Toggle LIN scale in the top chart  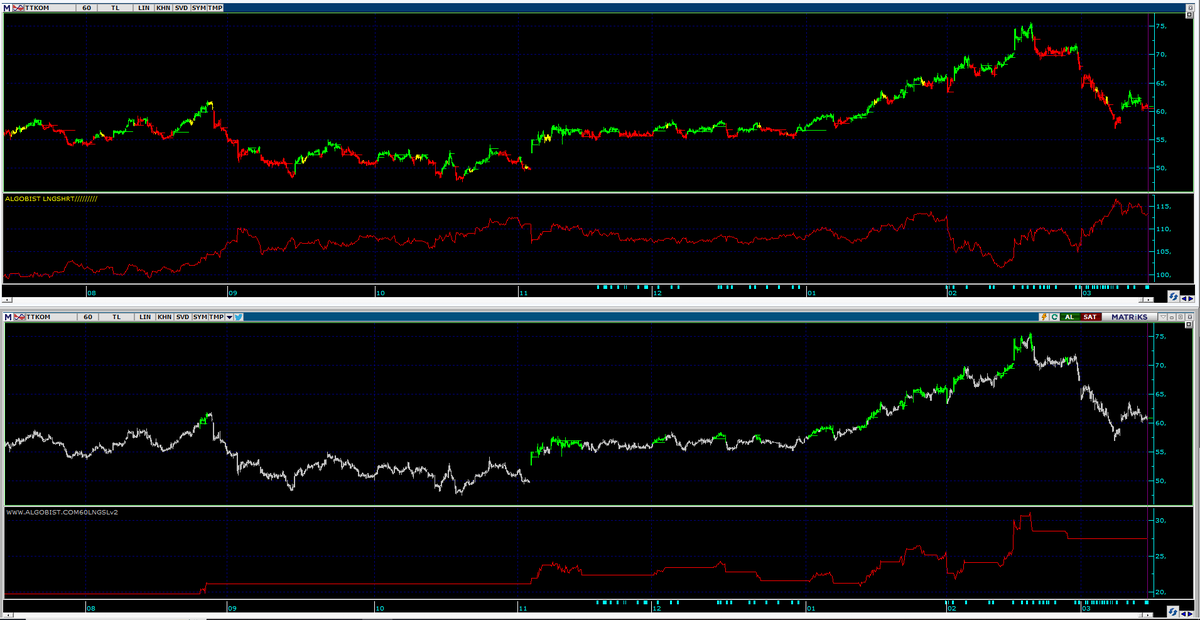(144, 8)
